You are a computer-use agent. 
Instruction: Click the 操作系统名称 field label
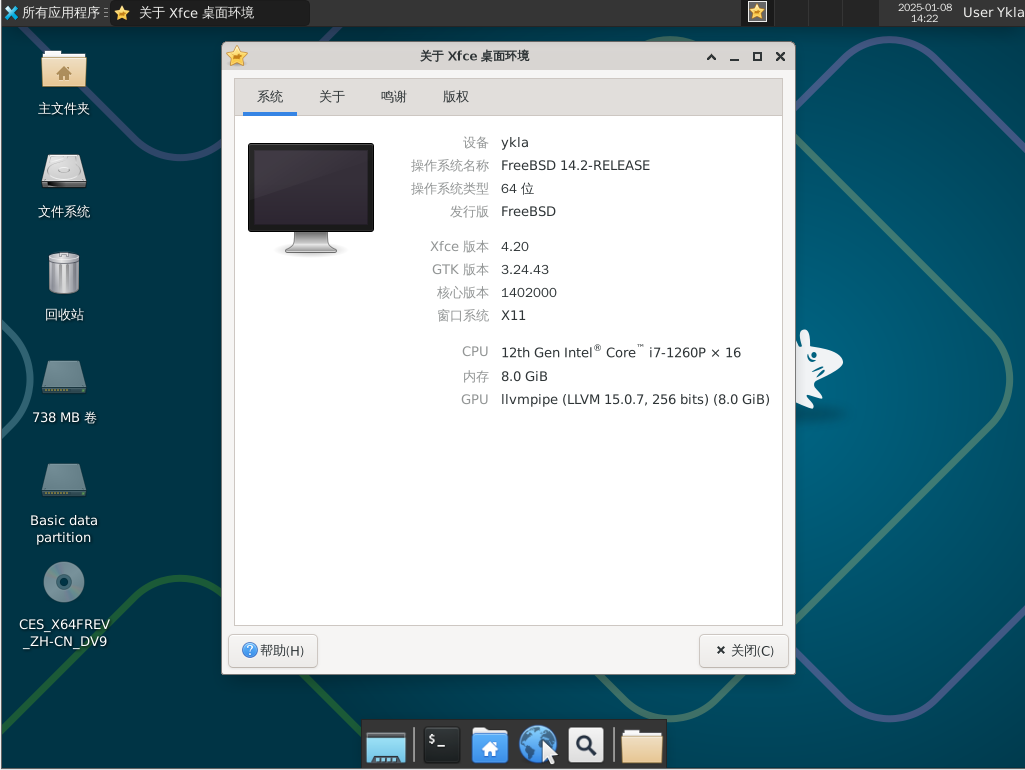(450, 166)
